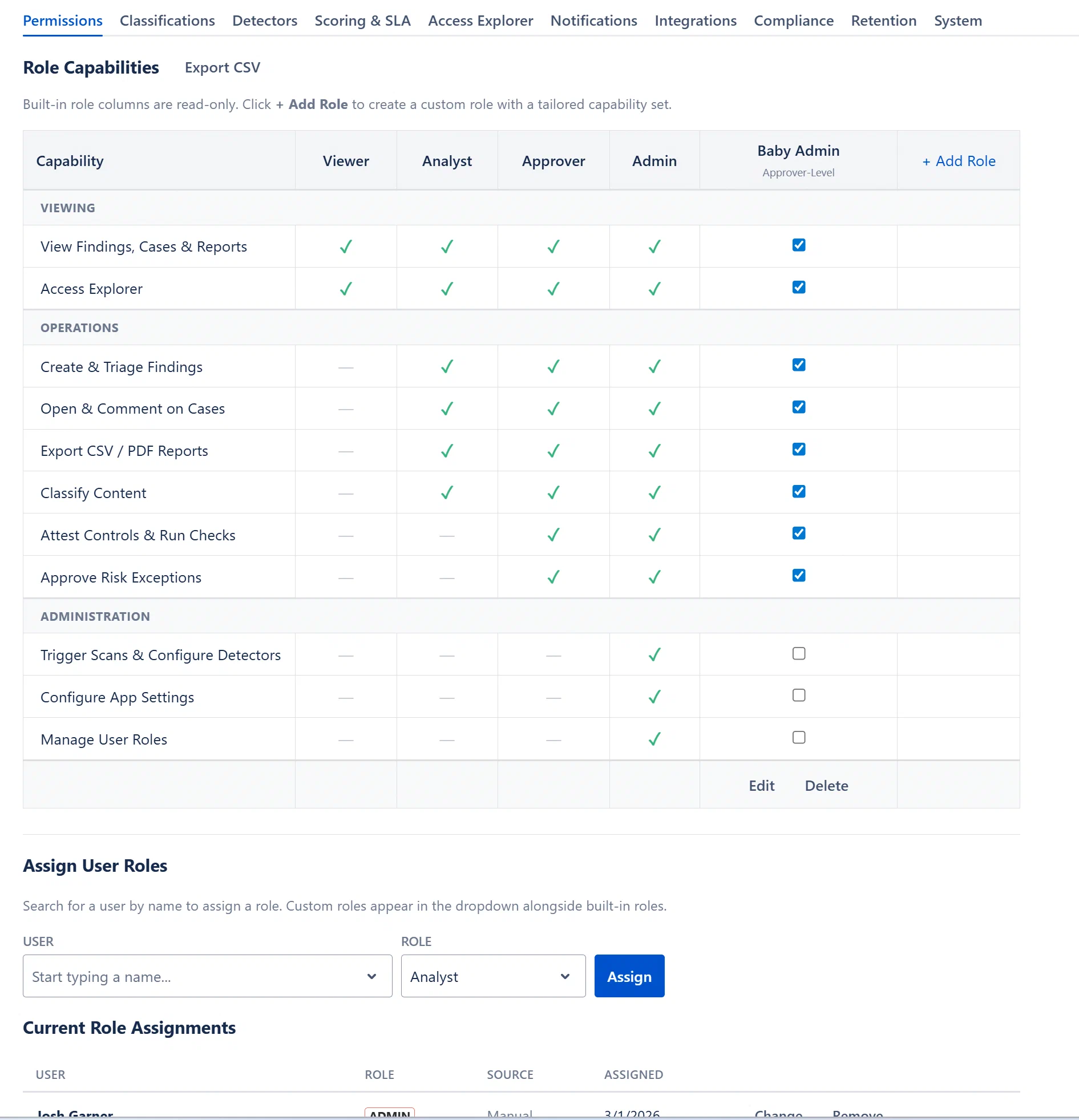
Task: Open the Role dropdown showing Analyst
Action: [x=493, y=976]
